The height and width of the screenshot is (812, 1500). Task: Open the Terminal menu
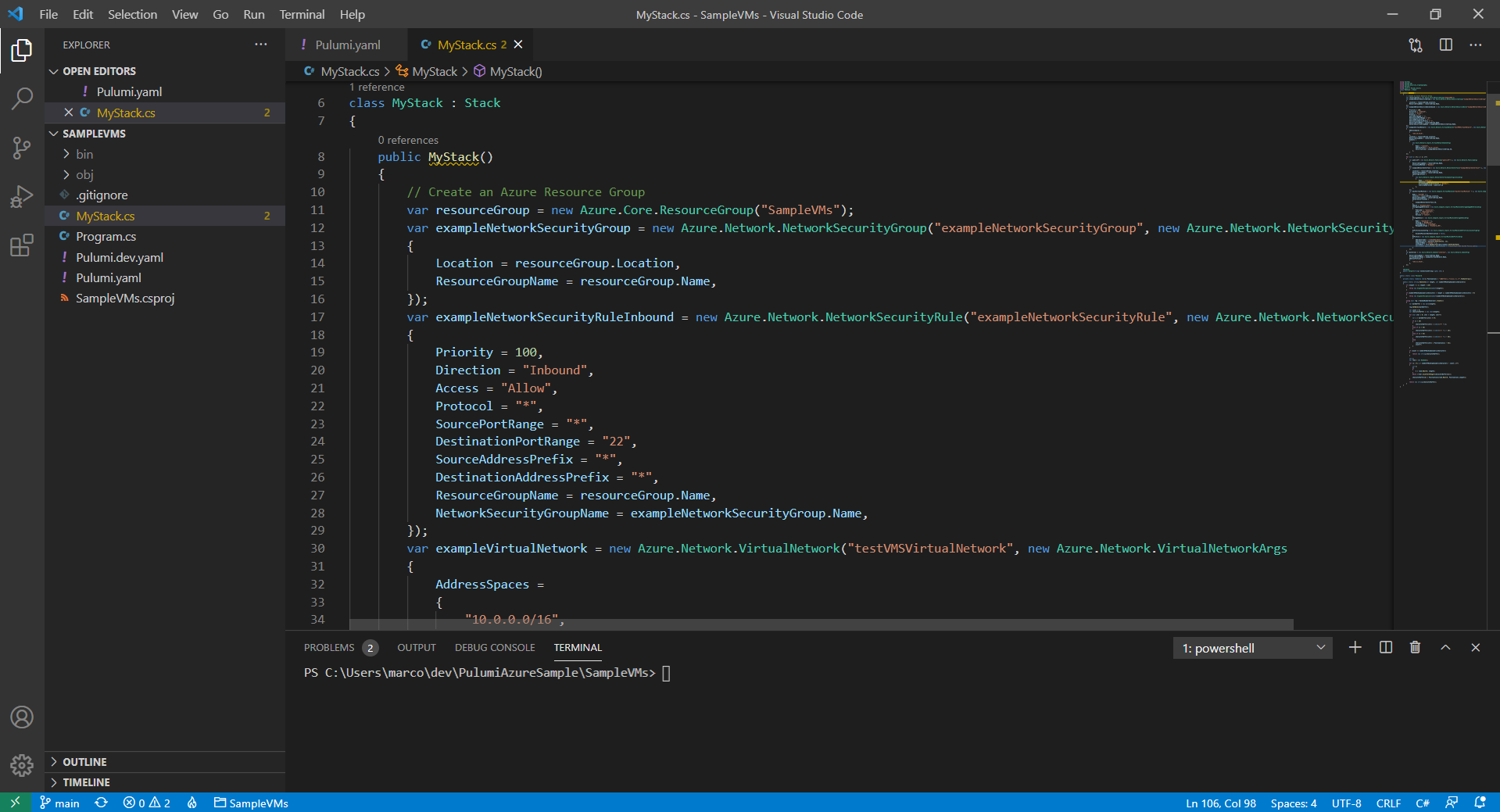click(x=302, y=14)
